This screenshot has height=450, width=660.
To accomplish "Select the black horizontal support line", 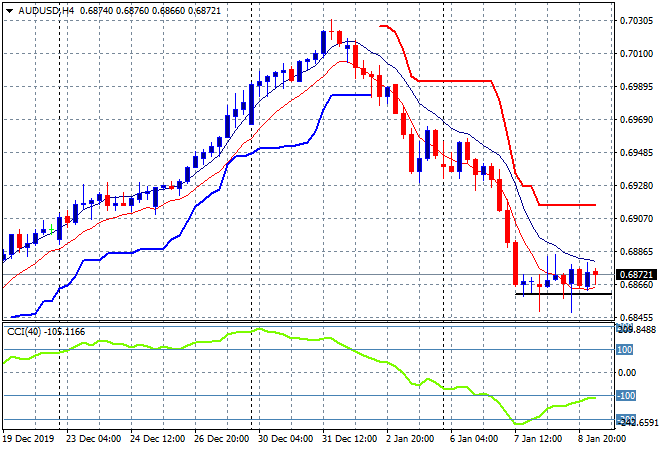I will [x=564, y=294].
